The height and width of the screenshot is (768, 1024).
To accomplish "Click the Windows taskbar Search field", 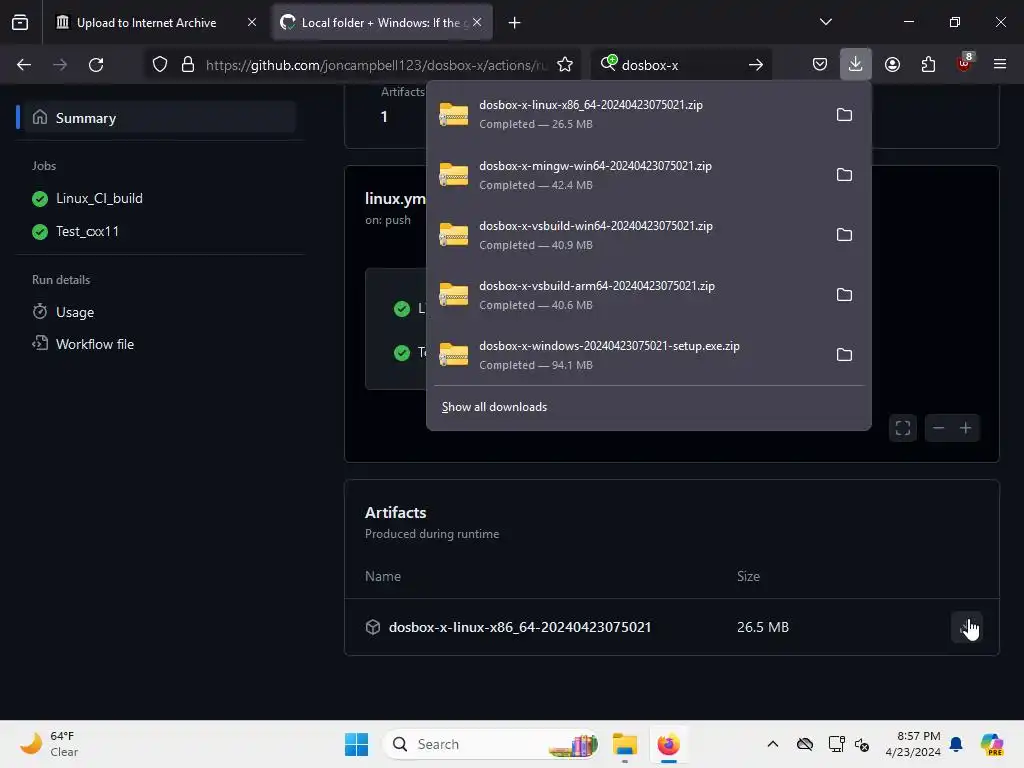I will coord(490,744).
